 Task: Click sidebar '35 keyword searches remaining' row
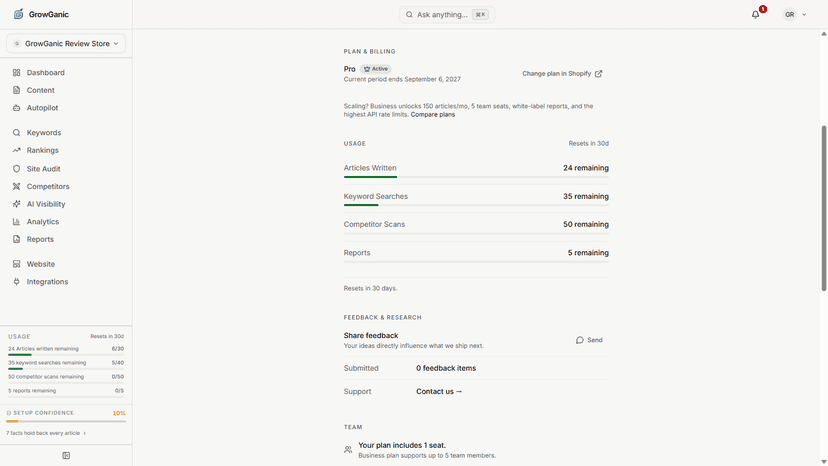tap(66, 363)
